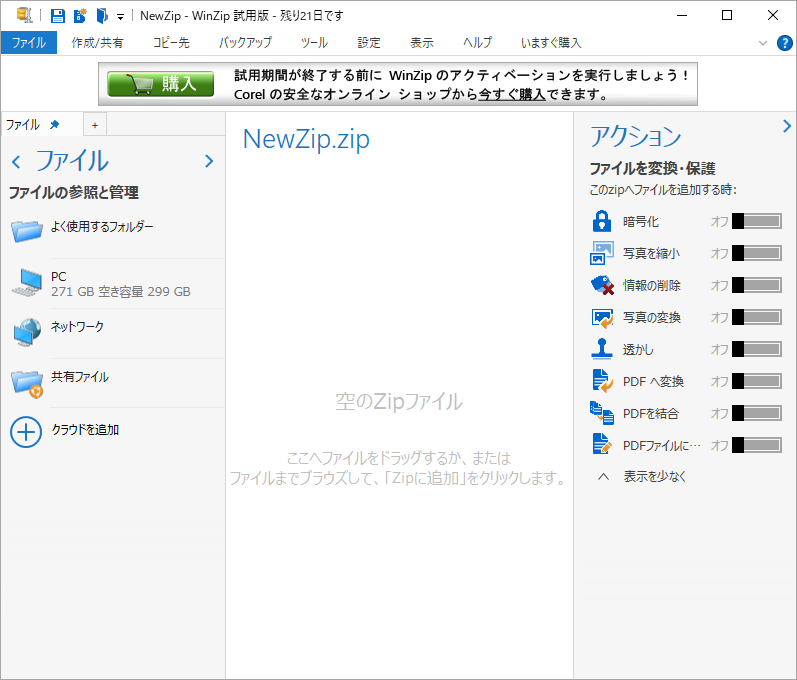Screen dimensions: 797x680
Task: Click the 写真の変換 icon
Action: [602, 317]
